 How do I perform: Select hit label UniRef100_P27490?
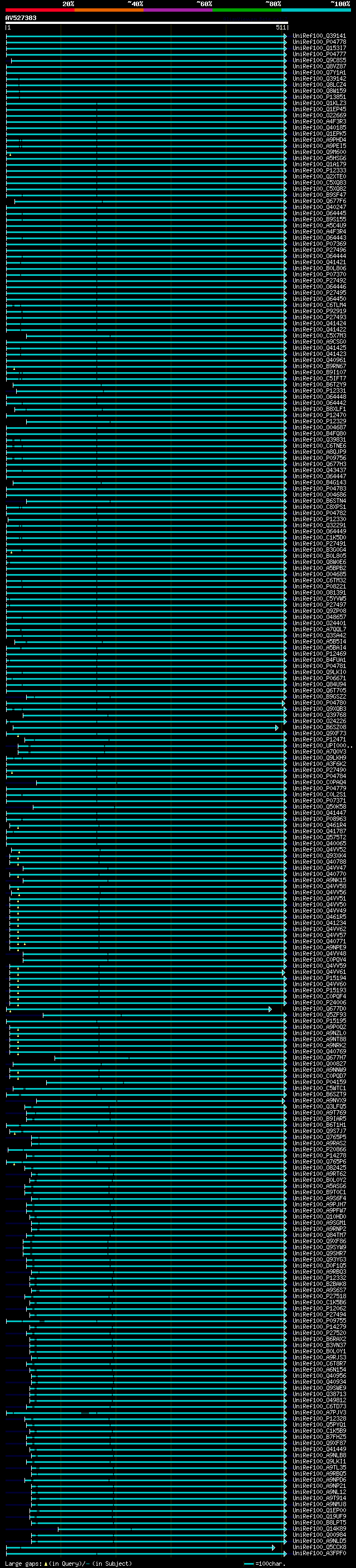click(319, 770)
